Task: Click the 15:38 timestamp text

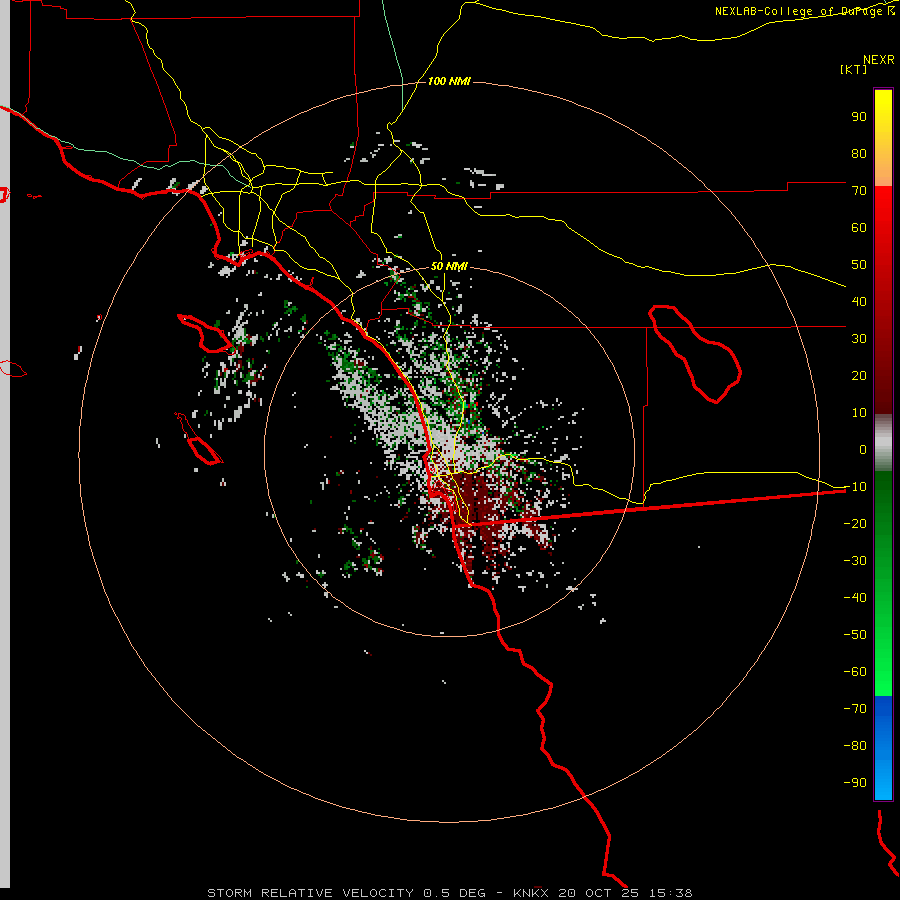Action: pyautogui.click(x=671, y=893)
